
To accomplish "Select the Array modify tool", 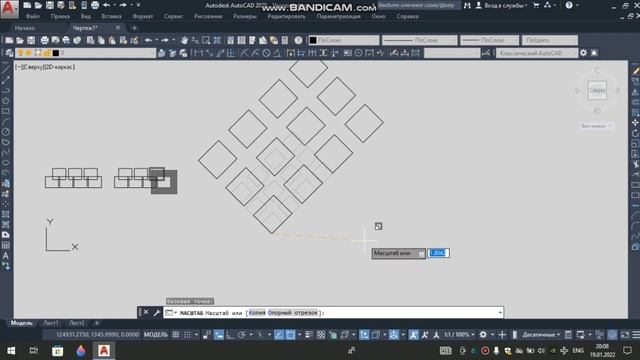I will pyautogui.click(x=635, y=113).
